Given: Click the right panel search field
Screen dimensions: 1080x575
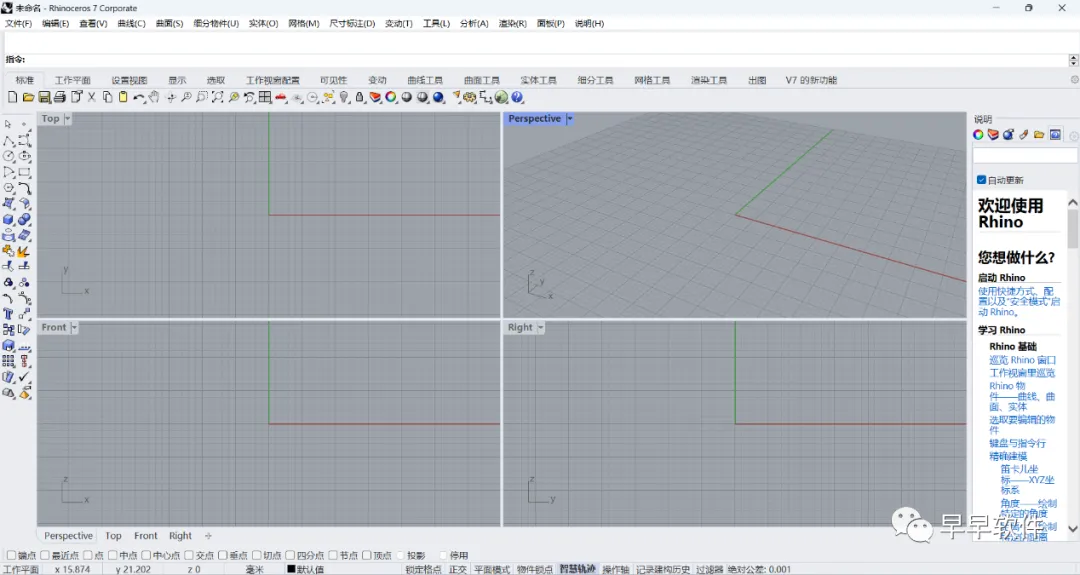Looking at the screenshot, I should pyautogui.click(x=1024, y=156).
